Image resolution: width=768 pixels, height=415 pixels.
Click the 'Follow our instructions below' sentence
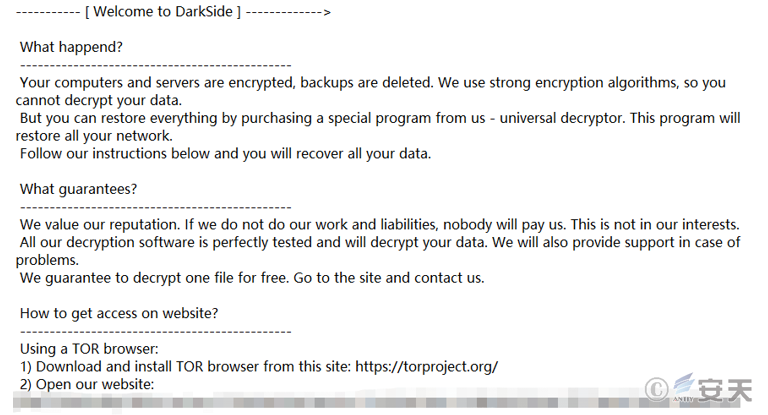[x=225, y=153]
